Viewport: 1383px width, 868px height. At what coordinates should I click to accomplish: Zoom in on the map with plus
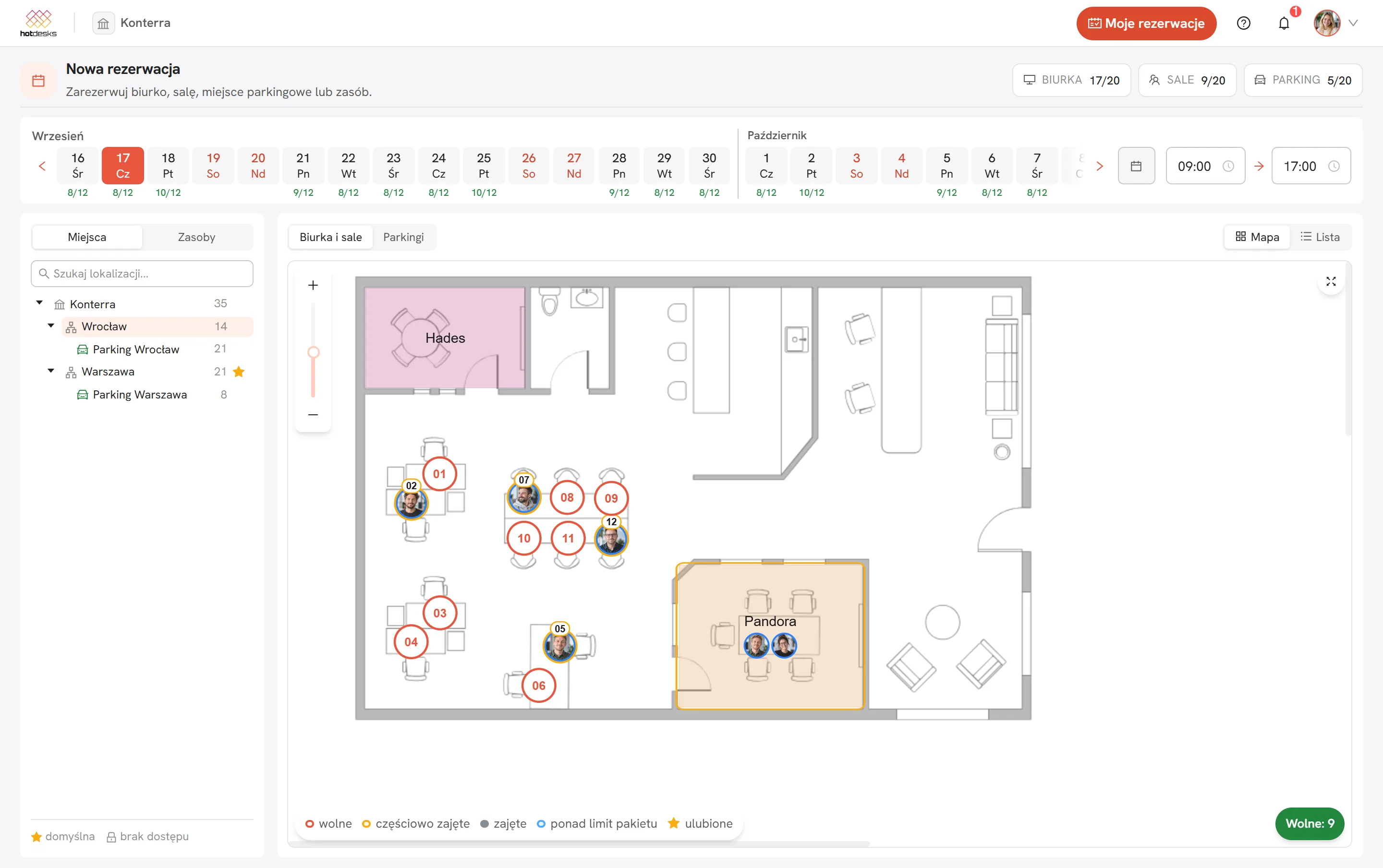point(313,285)
